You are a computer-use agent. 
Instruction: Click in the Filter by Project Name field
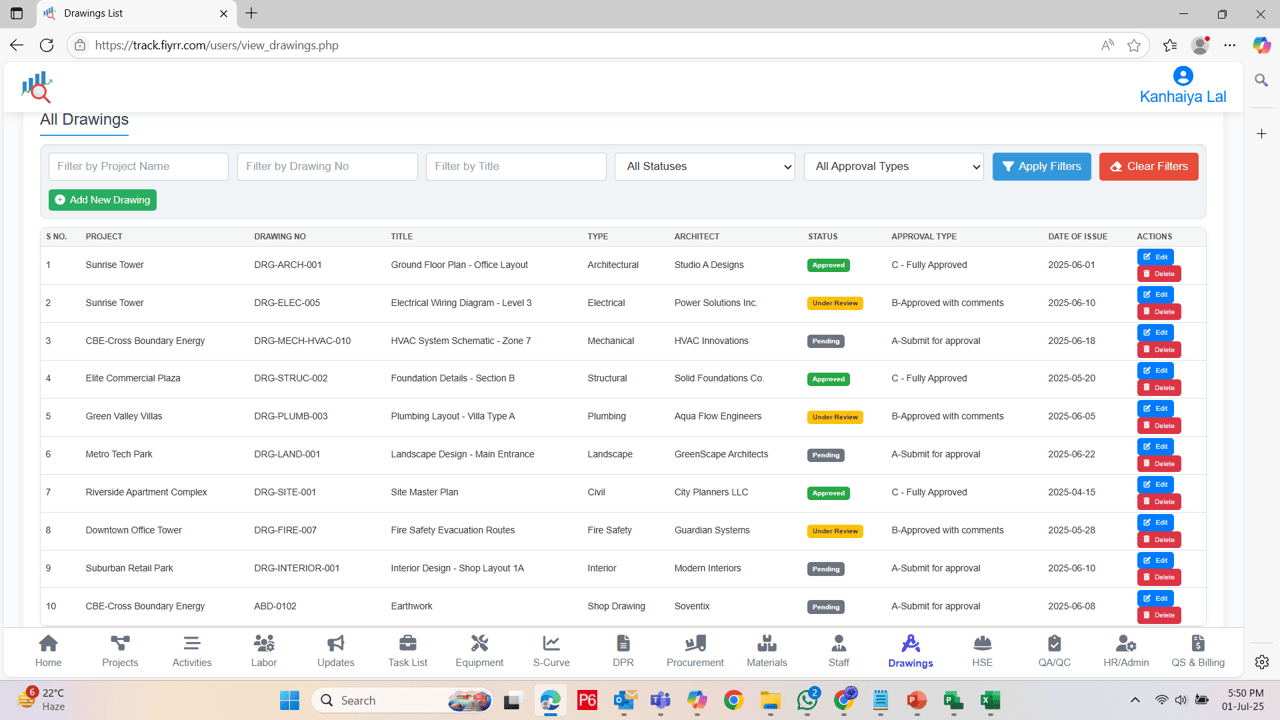pyautogui.click(x=138, y=166)
